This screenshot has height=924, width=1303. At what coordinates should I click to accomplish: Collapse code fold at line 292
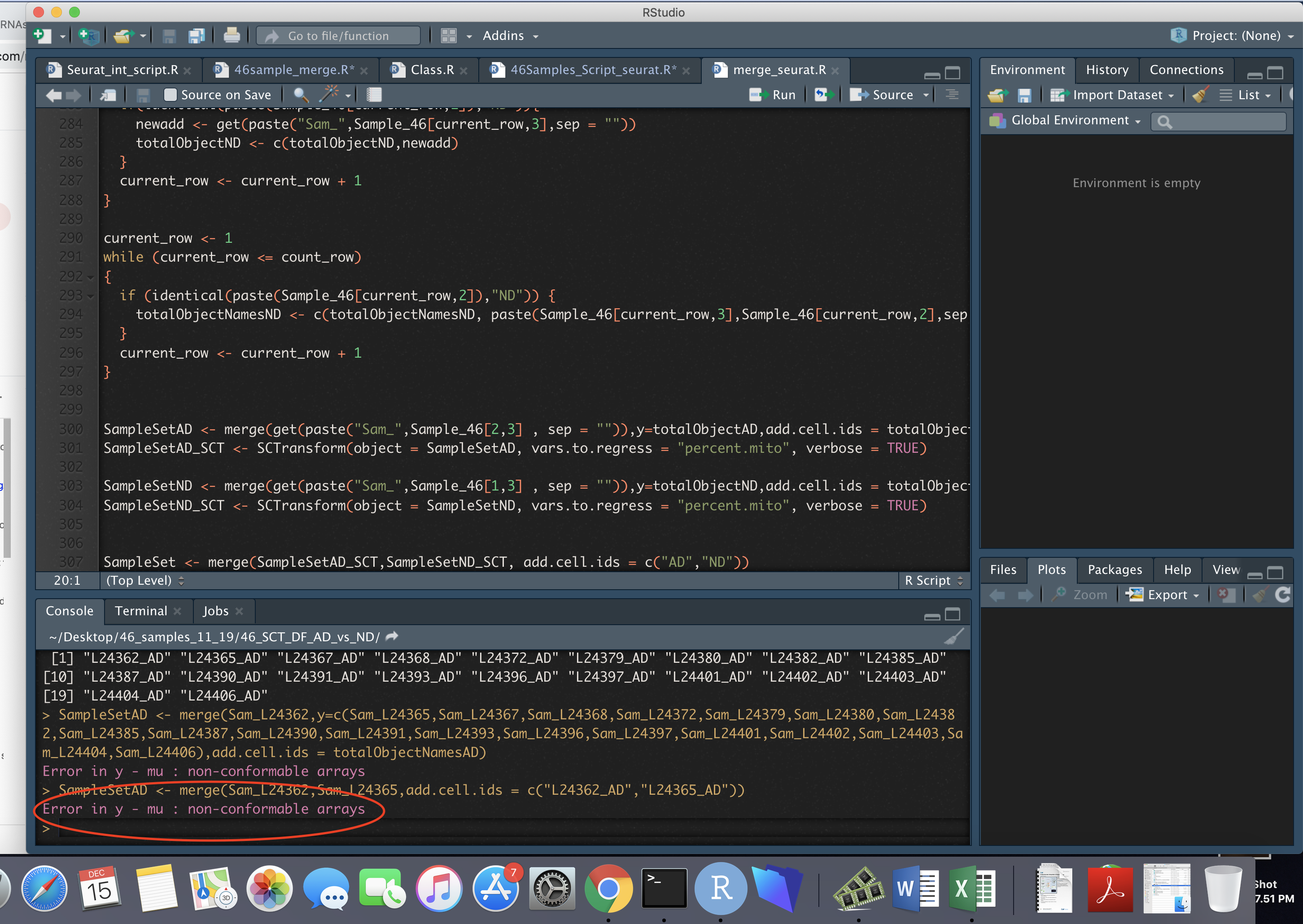(x=91, y=277)
